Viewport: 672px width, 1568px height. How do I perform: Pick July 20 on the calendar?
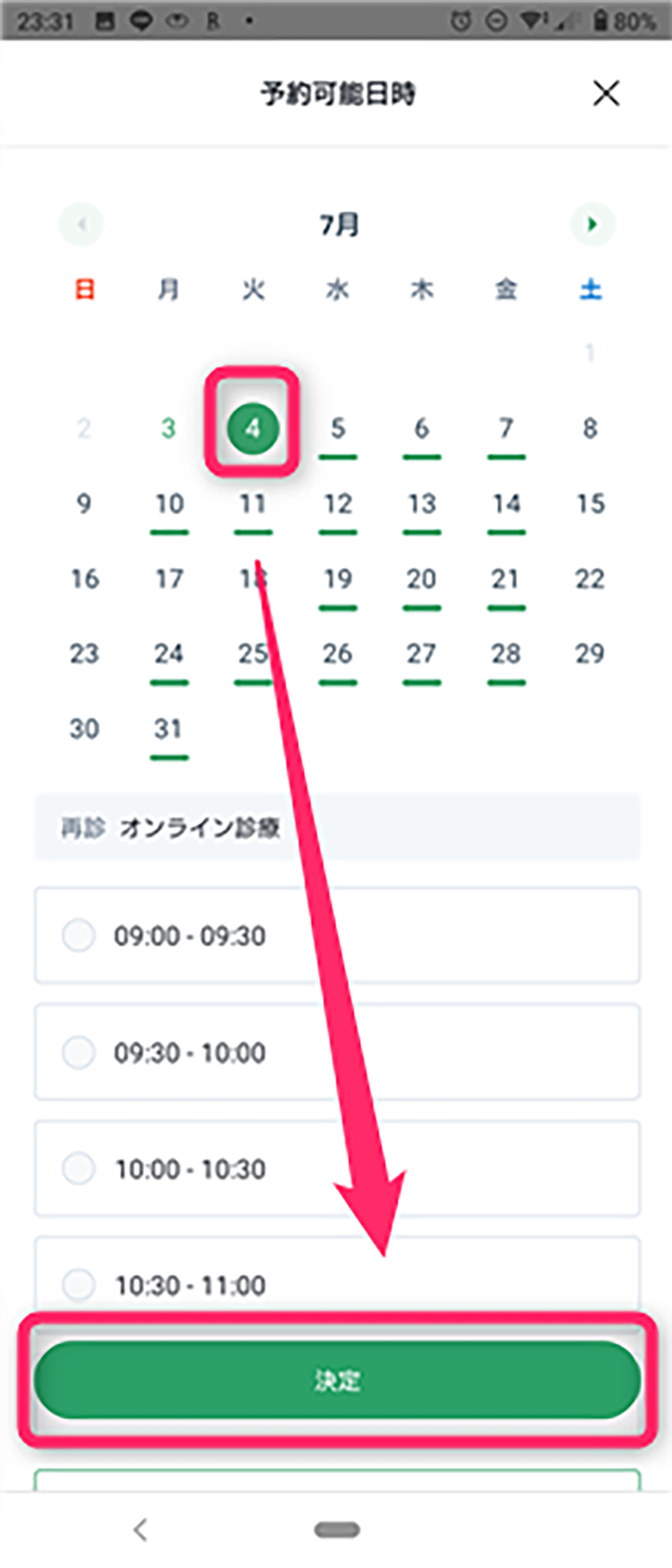[422, 580]
